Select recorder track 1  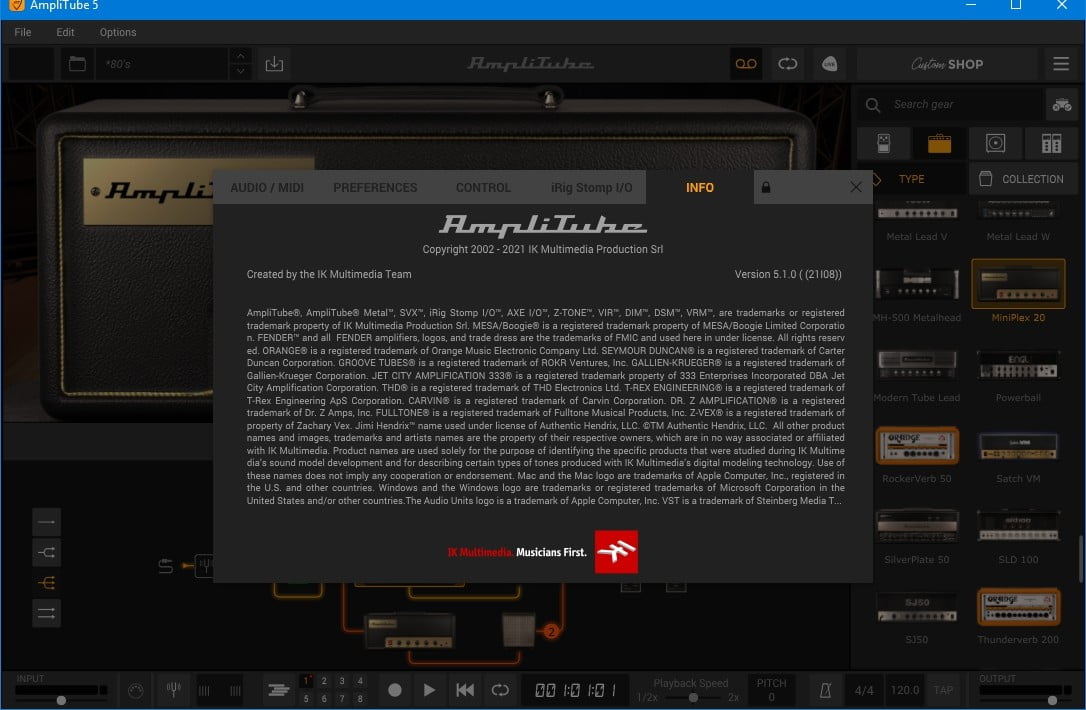pyautogui.click(x=306, y=681)
